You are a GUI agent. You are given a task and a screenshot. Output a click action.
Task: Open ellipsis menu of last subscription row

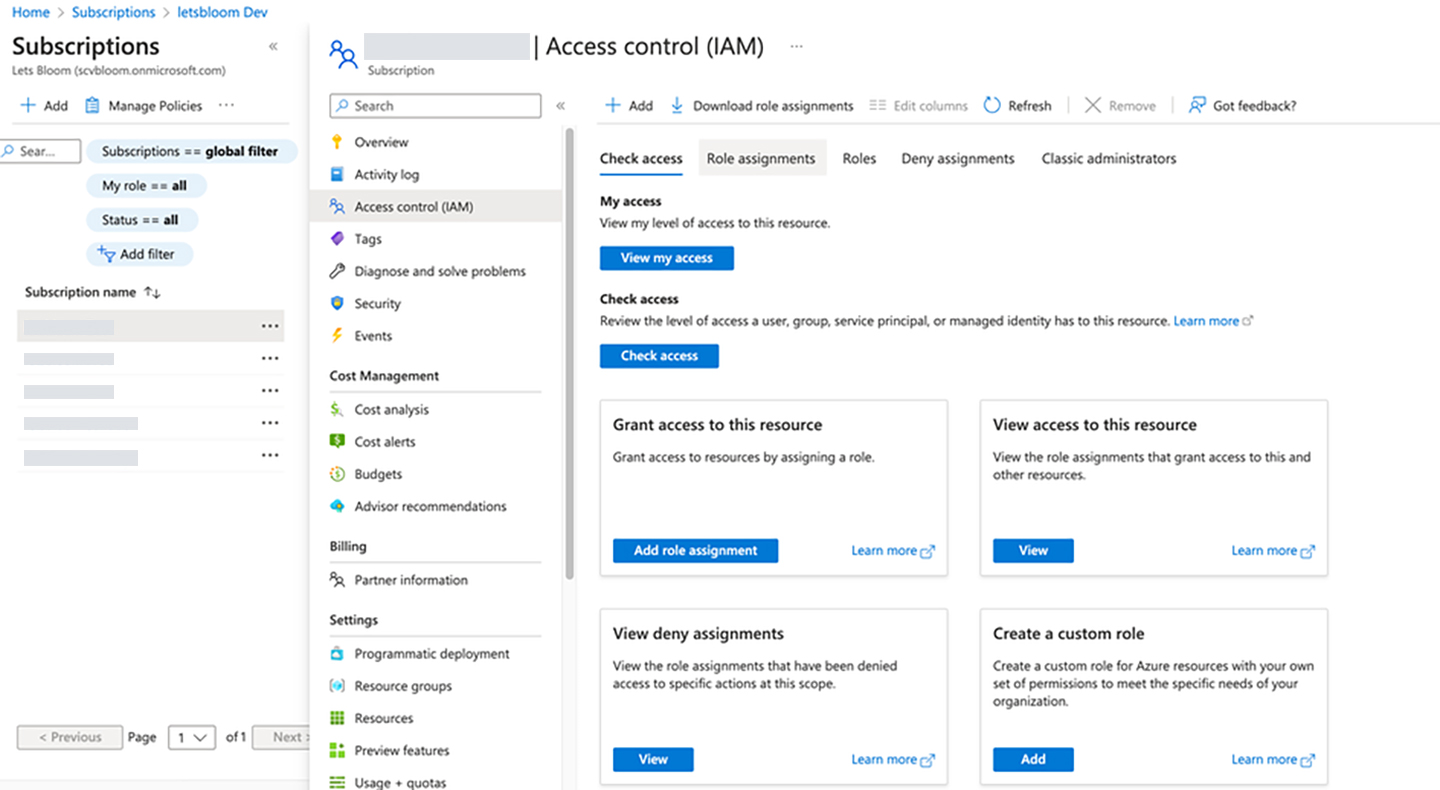pos(270,455)
